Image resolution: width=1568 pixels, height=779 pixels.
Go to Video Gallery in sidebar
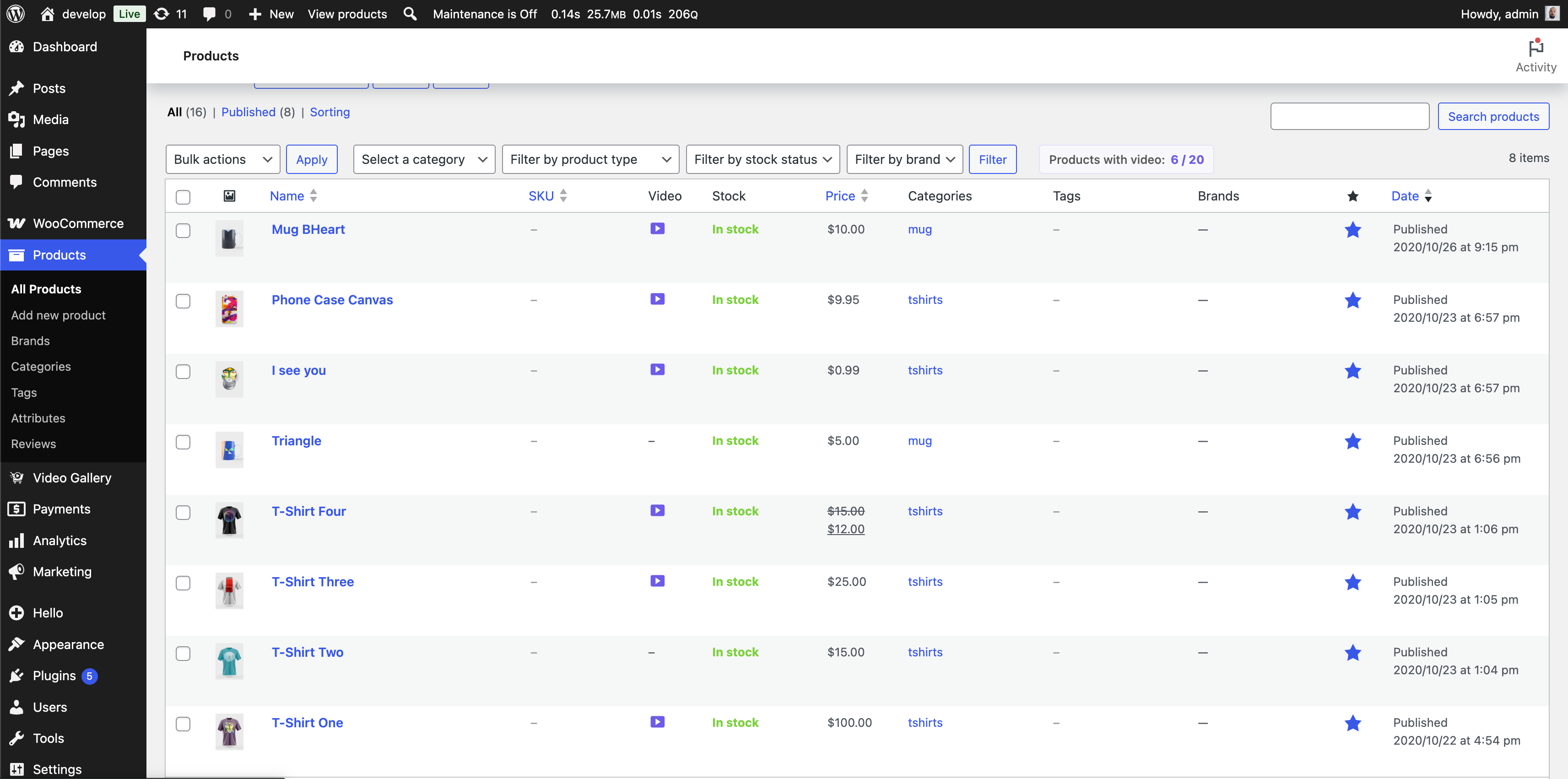point(72,478)
